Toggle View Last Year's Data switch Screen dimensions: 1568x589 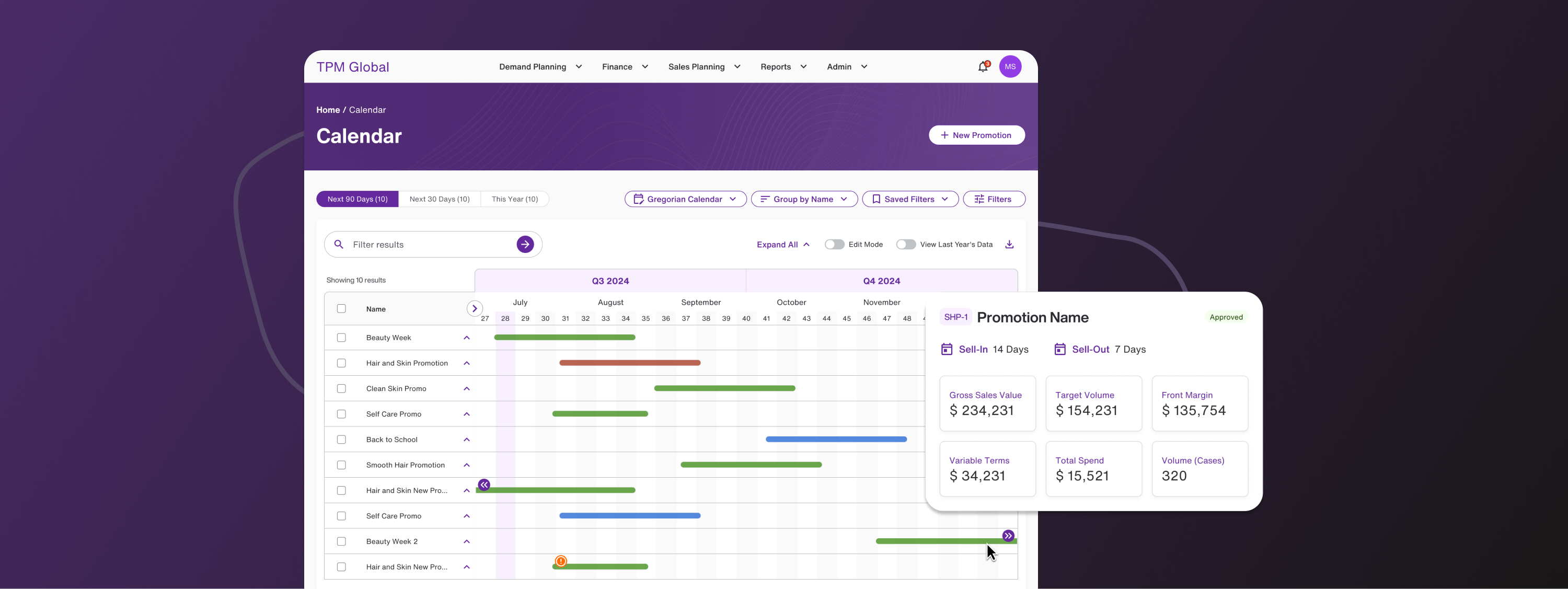[906, 245]
